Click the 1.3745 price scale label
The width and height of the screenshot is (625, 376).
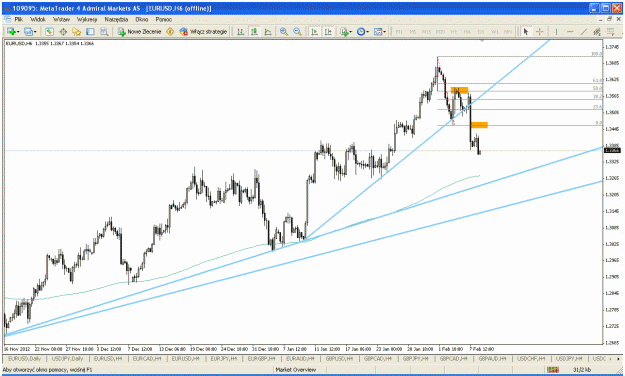pyautogui.click(x=612, y=47)
